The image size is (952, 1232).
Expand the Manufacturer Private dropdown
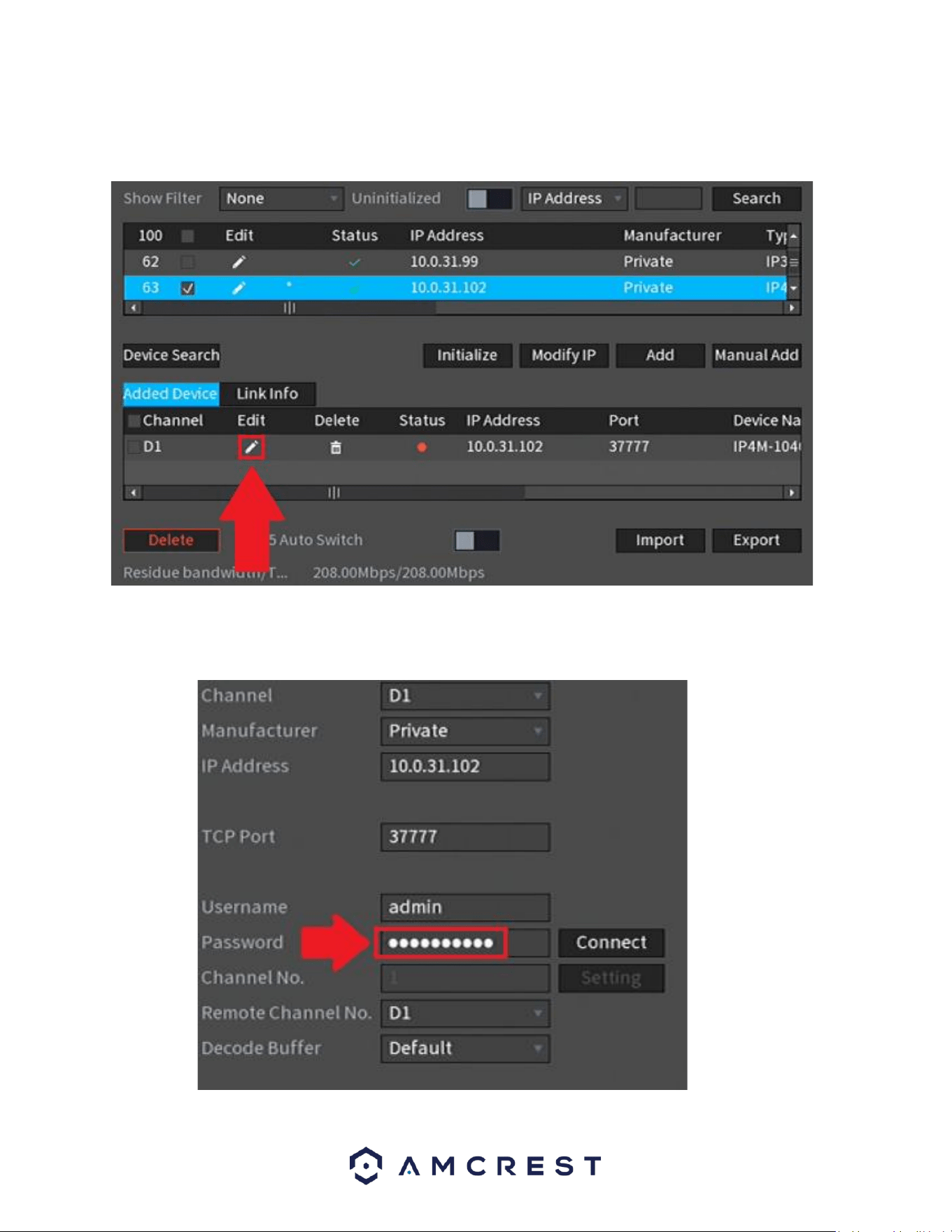tap(465, 731)
